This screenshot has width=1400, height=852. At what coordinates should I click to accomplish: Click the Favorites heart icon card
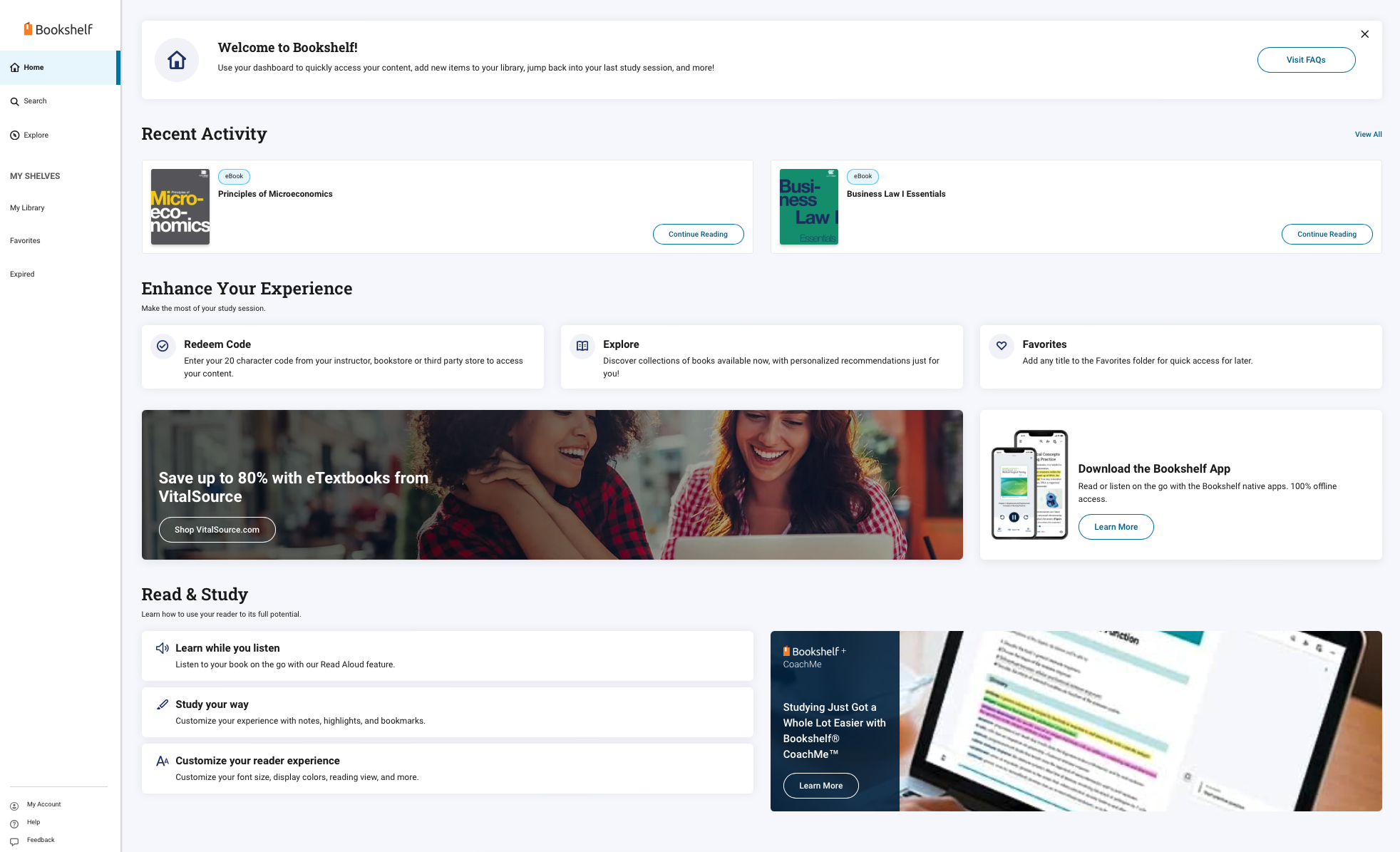click(1001, 346)
